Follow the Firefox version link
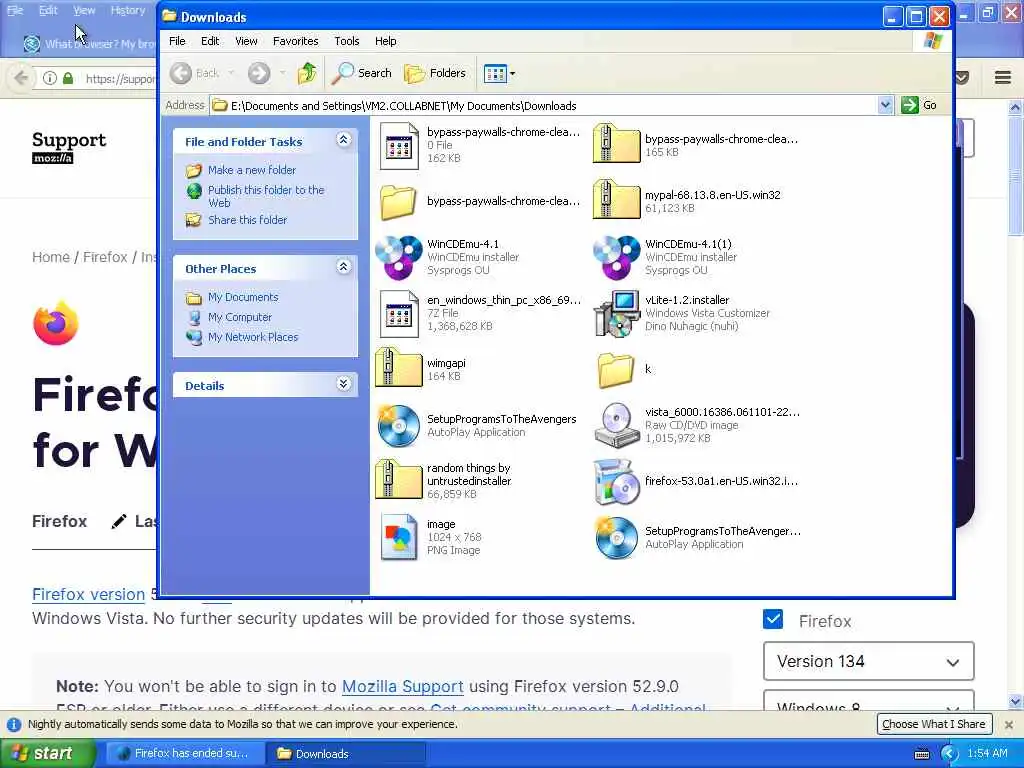This screenshot has width=1024, height=768. point(88,594)
